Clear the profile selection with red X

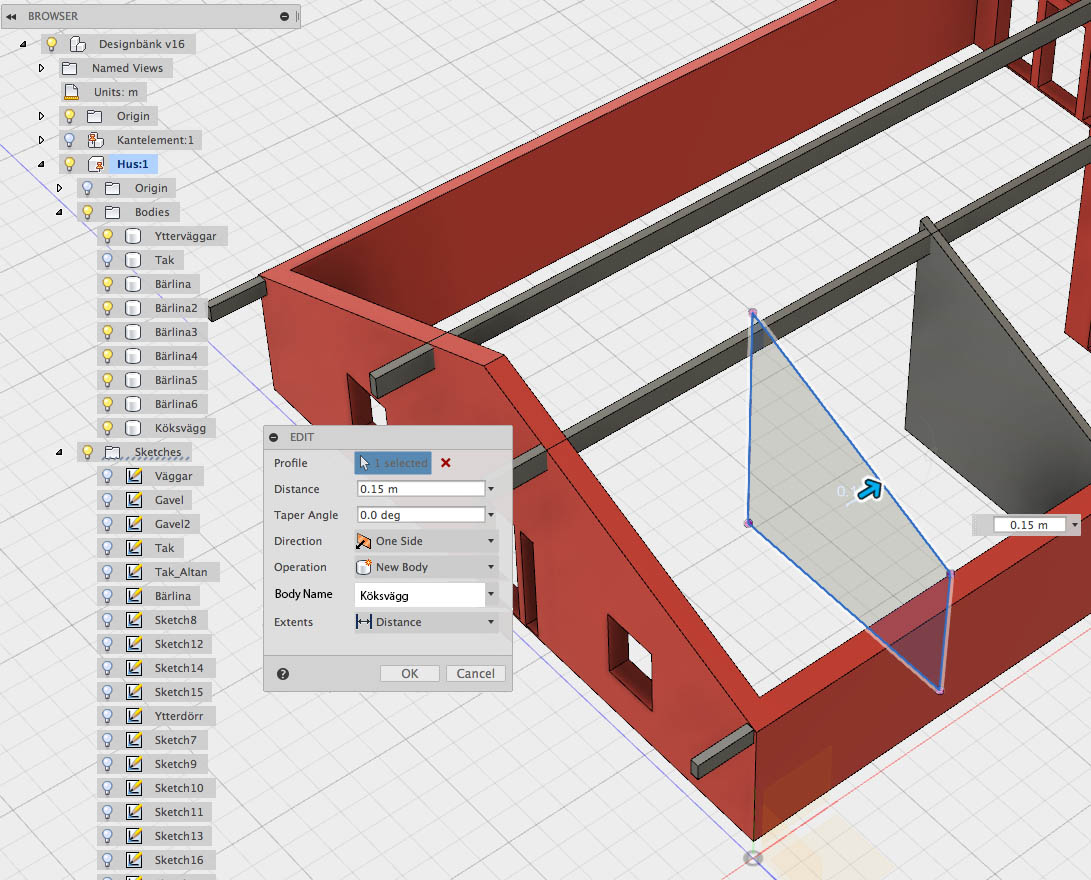tap(445, 463)
